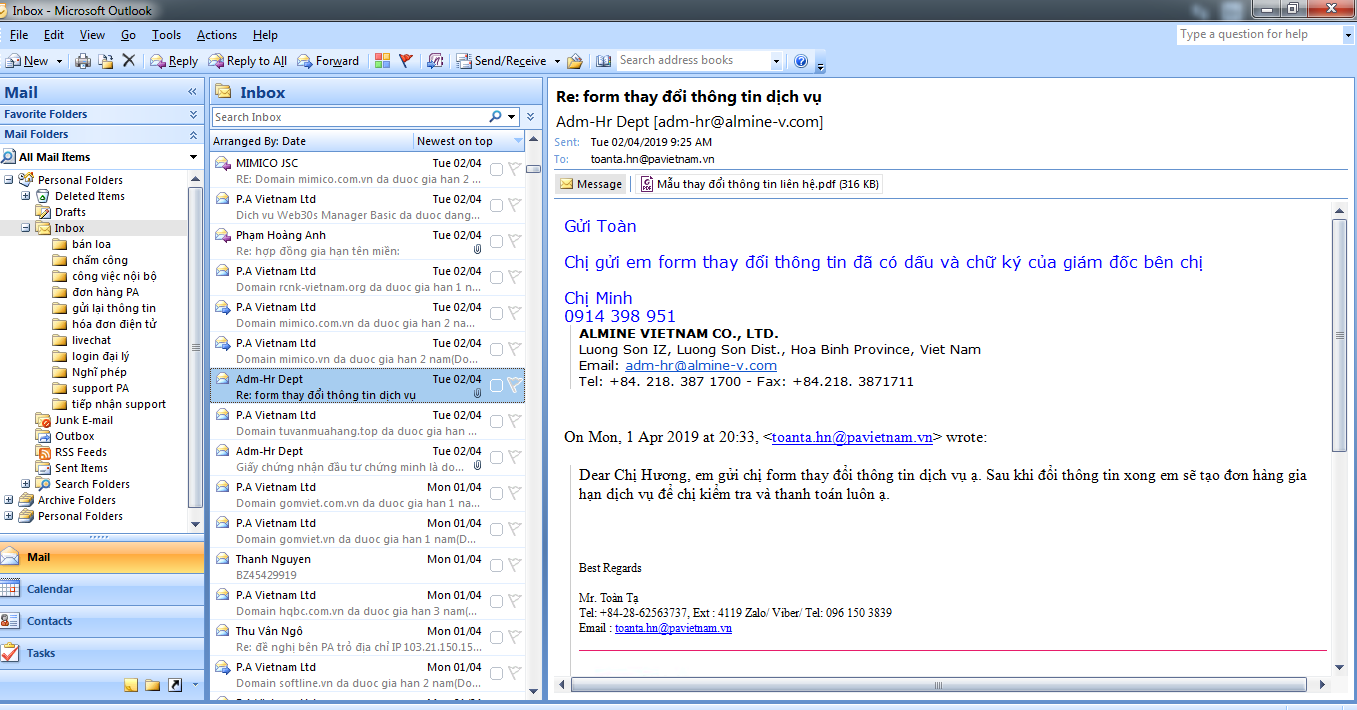Open the Go menu
This screenshot has width=1357, height=710.
pyautogui.click(x=128, y=35)
